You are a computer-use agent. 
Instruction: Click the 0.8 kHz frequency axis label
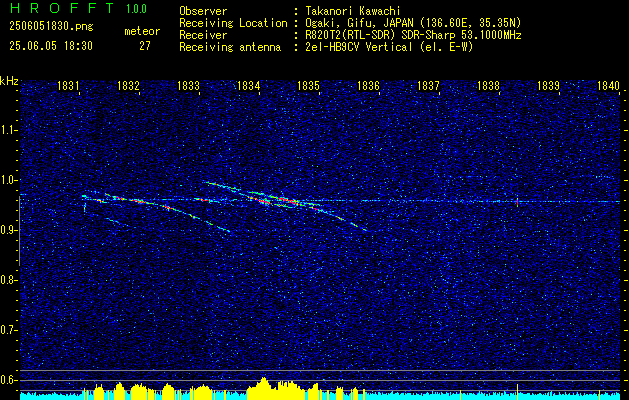pos(9,280)
